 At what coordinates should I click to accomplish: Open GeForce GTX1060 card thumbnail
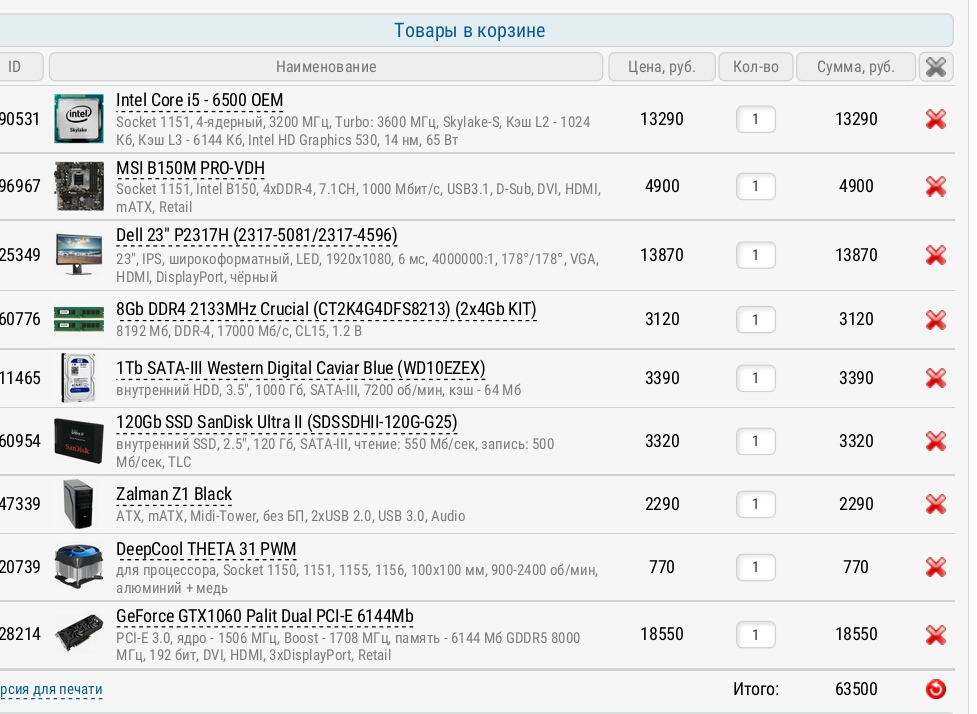pyautogui.click(x=79, y=634)
